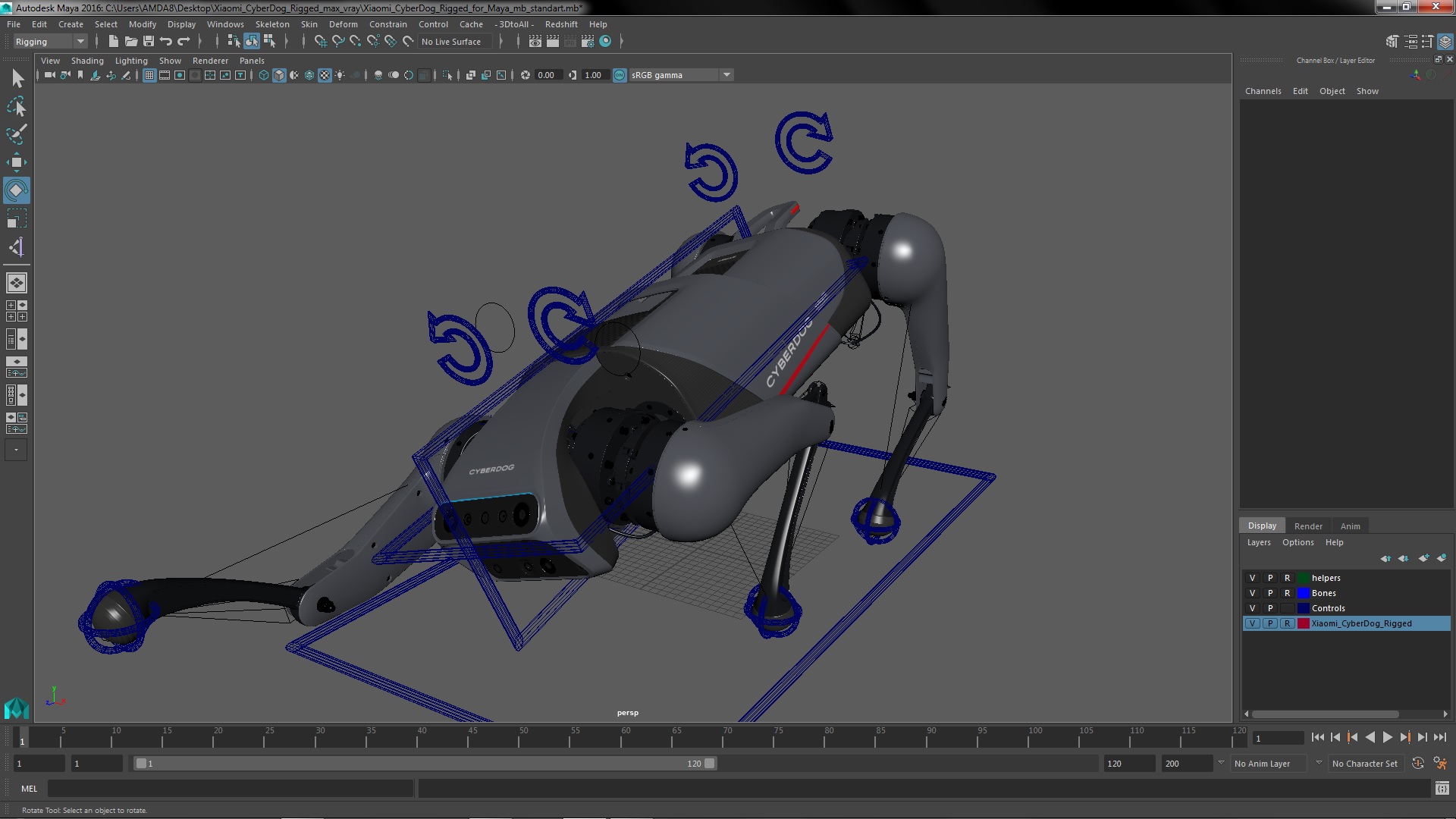Open animation preferences icon
The width and height of the screenshot is (1456, 819).
[x=1440, y=764]
